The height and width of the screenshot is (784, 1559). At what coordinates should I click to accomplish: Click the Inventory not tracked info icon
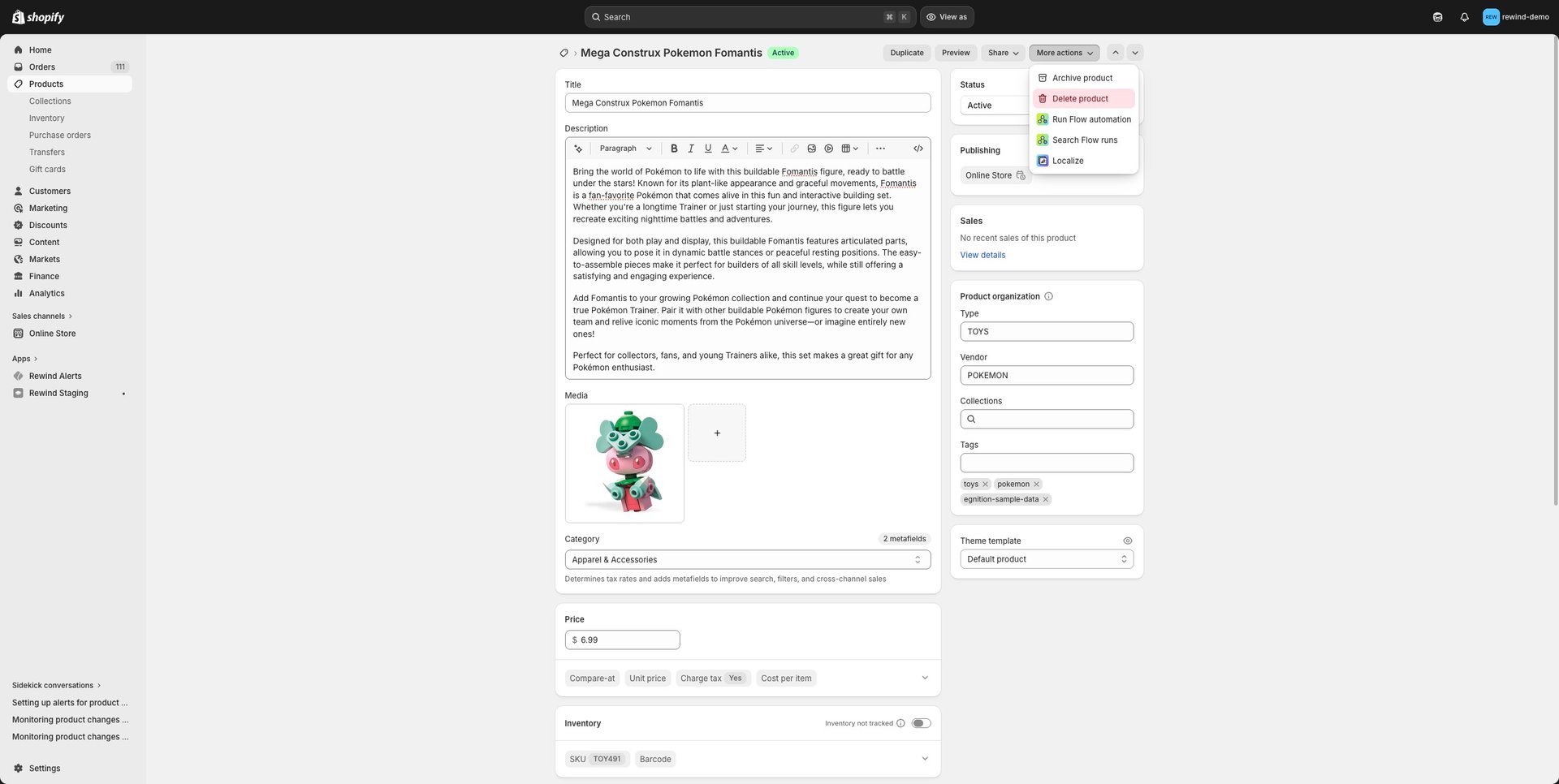(x=900, y=724)
